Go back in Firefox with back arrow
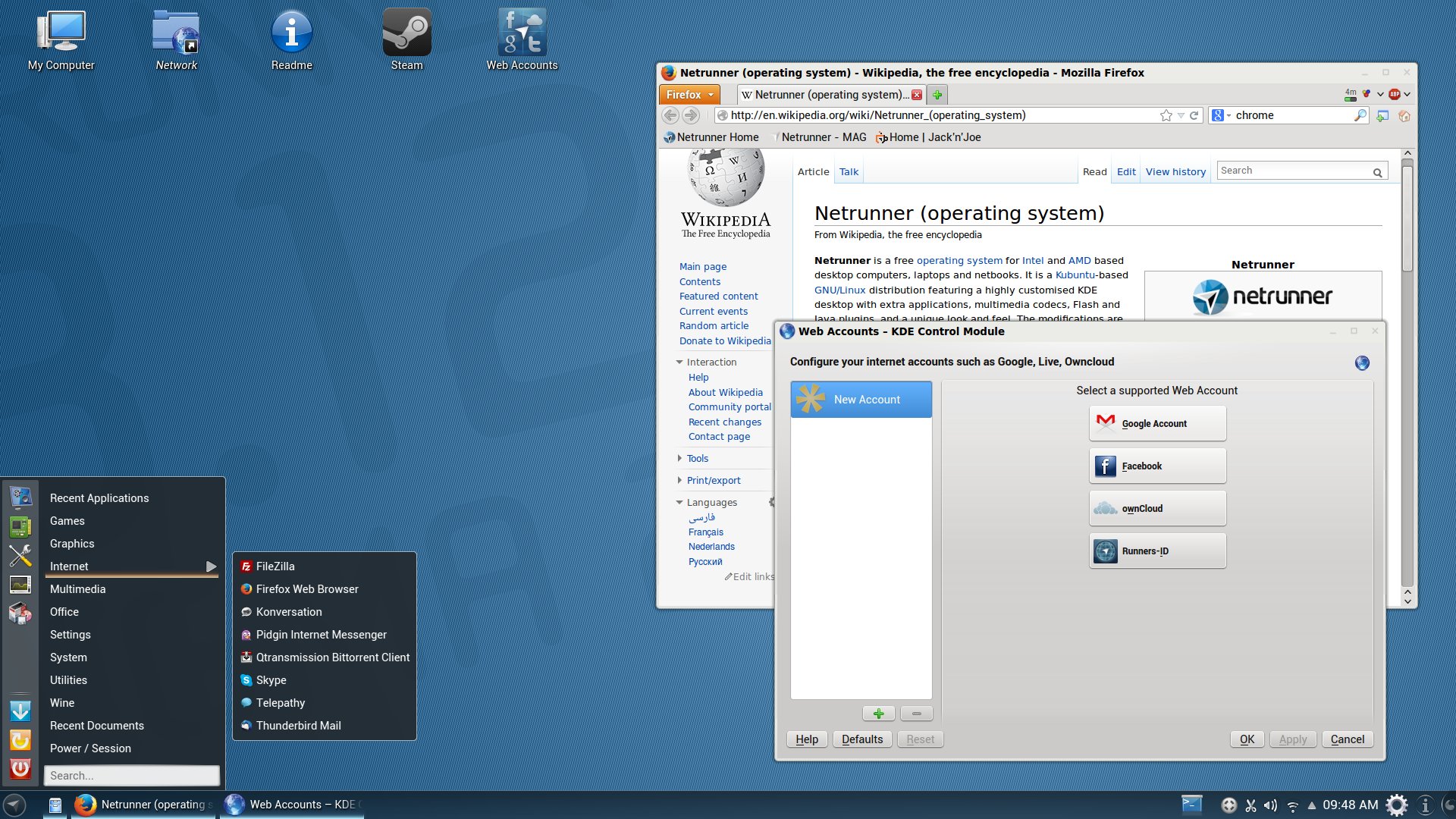This screenshot has width=1456, height=819. [670, 115]
